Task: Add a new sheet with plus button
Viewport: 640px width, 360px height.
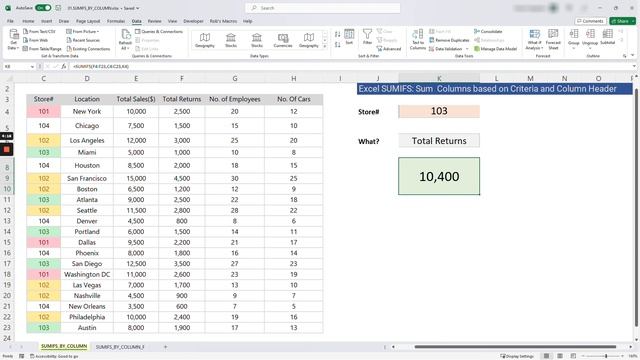Action: (165, 347)
